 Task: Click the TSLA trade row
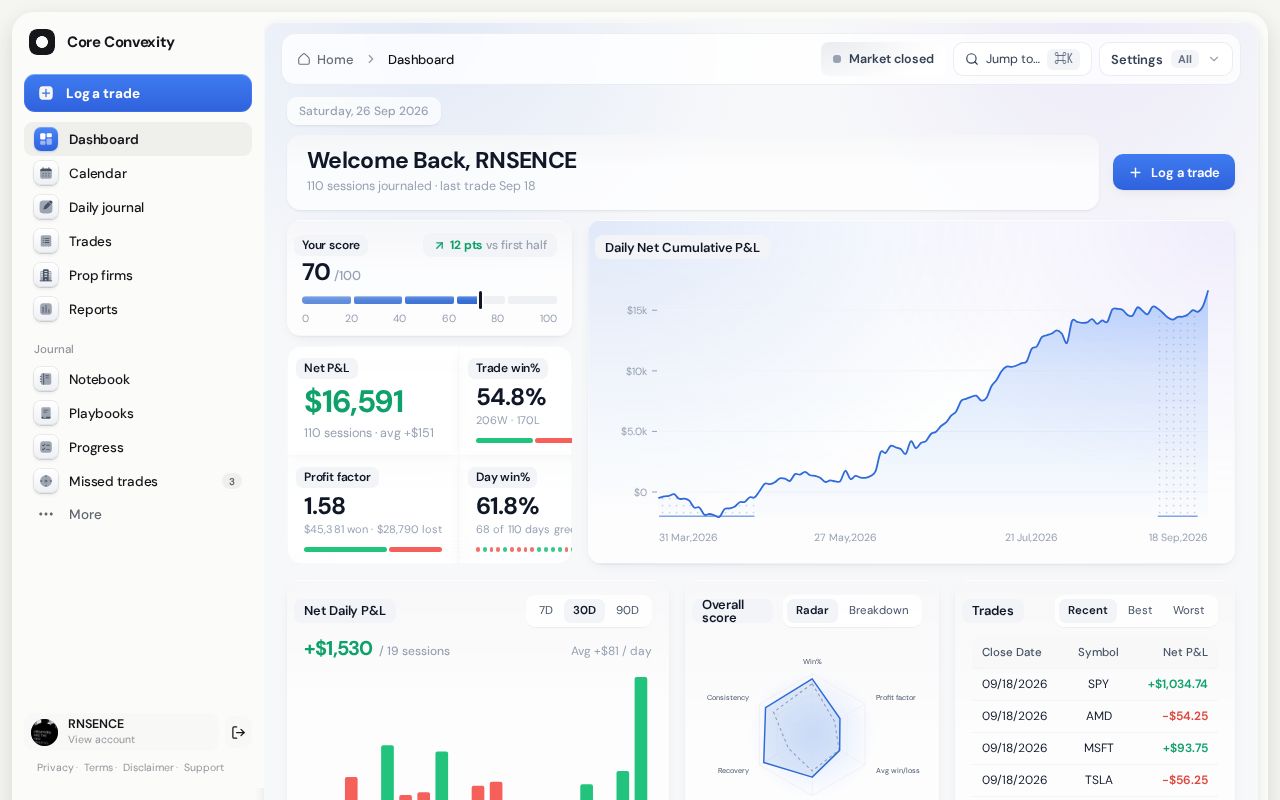[1095, 780]
